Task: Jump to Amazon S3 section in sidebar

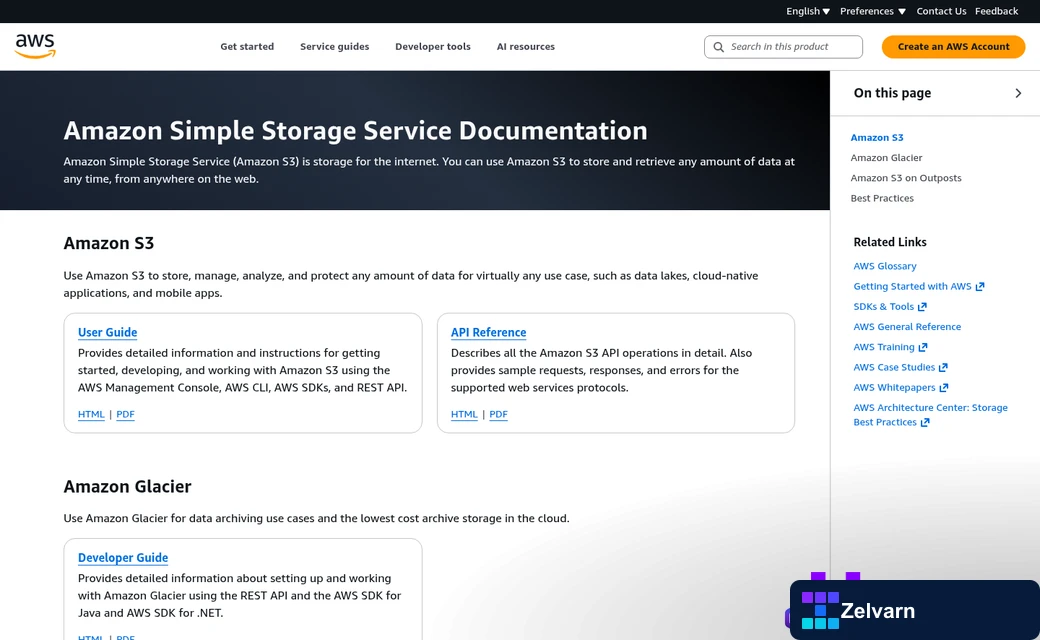Action: pos(877,138)
